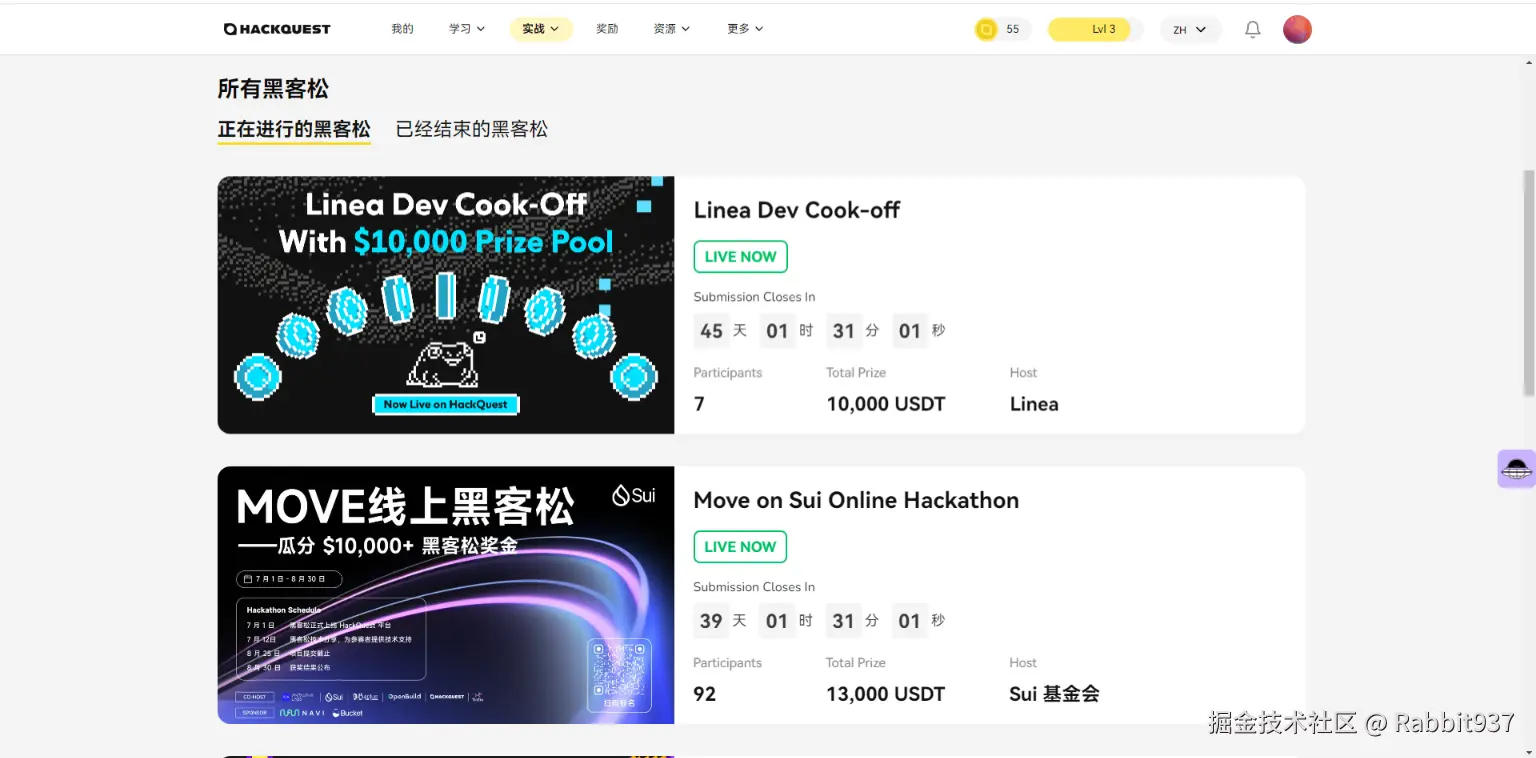
Task: Expand the 更多 dropdown menu
Action: tap(745, 29)
